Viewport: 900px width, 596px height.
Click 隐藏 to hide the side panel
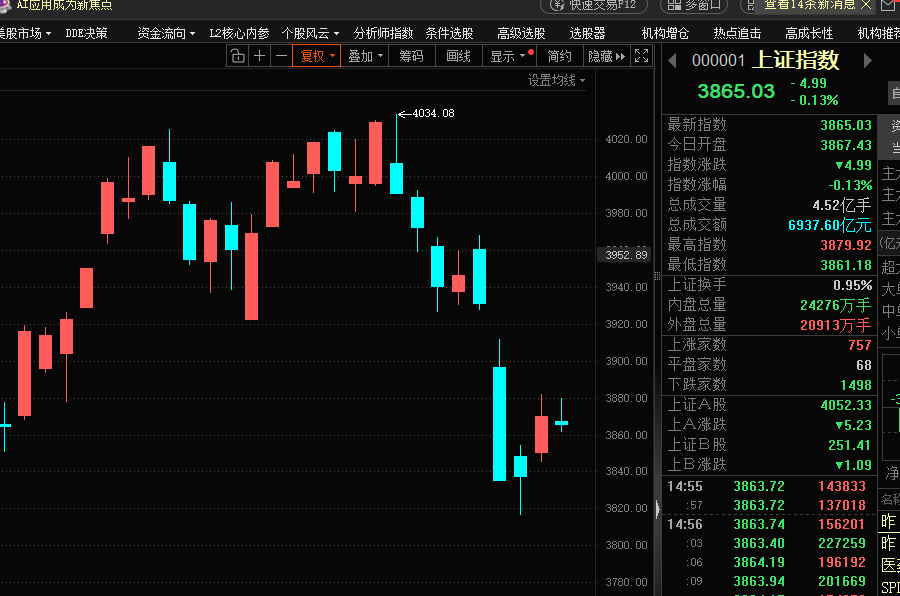click(606, 56)
